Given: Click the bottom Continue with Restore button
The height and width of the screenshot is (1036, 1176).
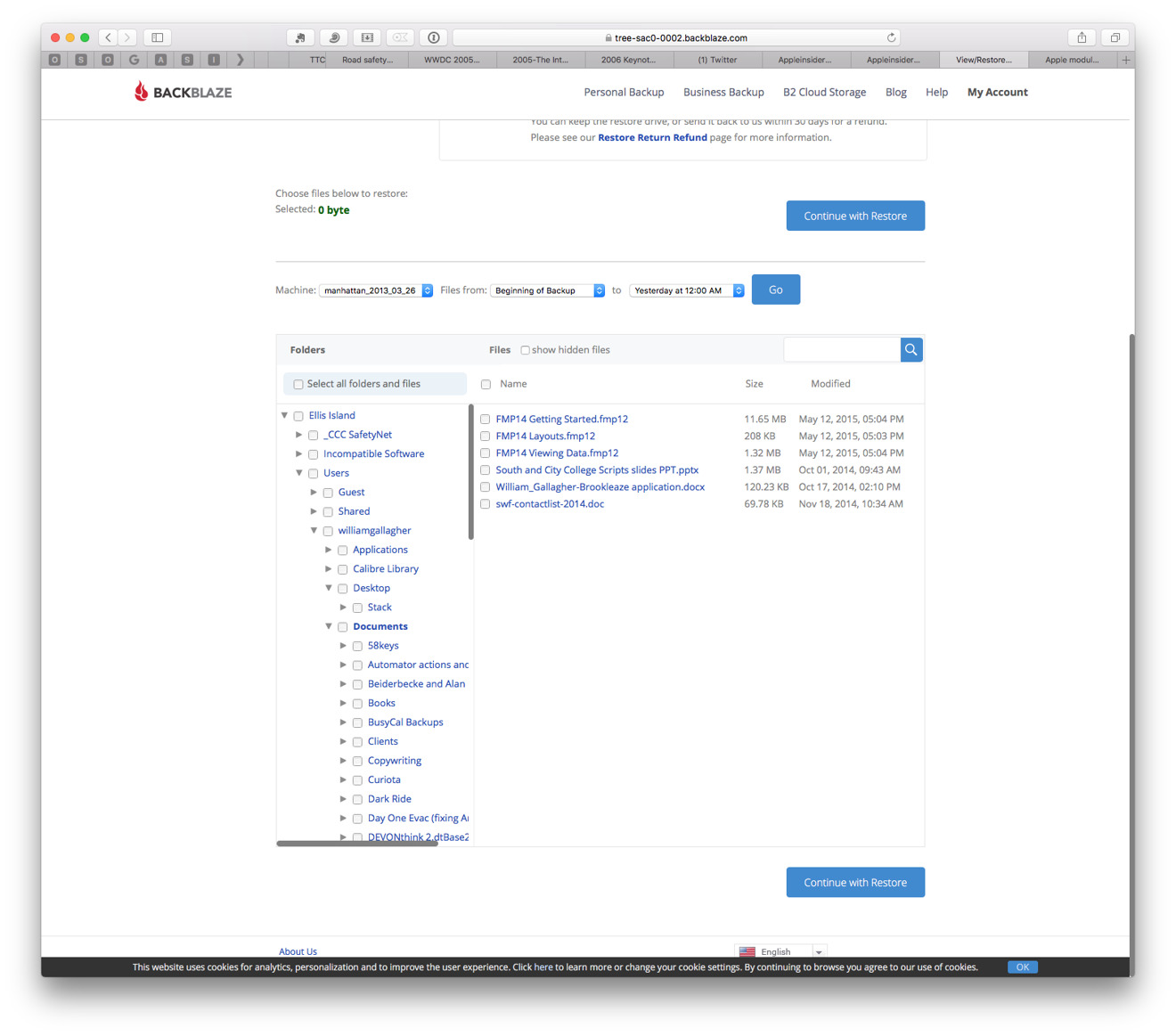Looking at the screenshot, I should tap(855, 882).
